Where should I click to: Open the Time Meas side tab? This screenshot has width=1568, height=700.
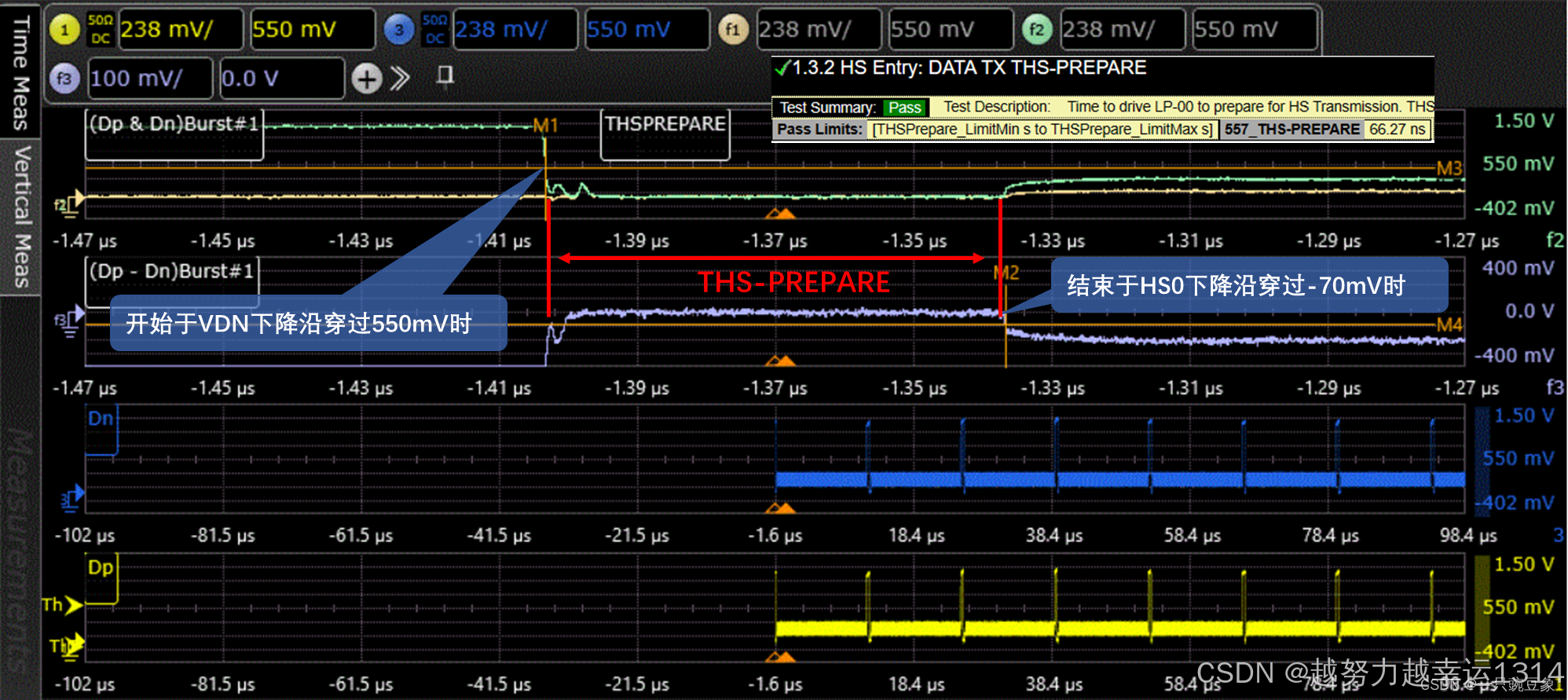coord(20,72)
